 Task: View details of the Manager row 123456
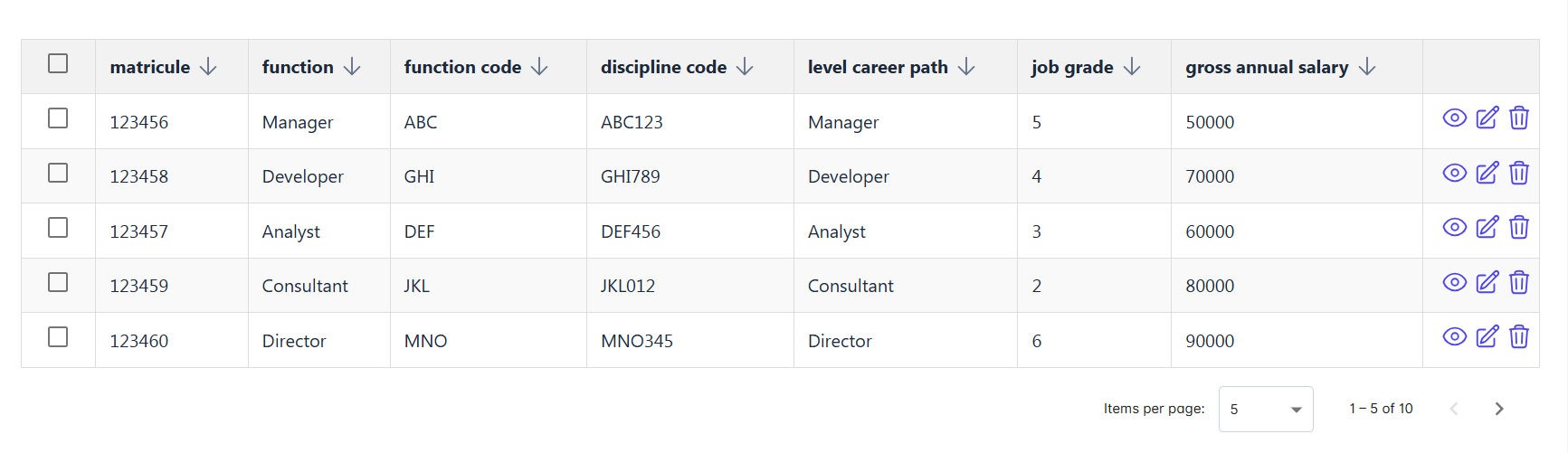(1454, 118)
